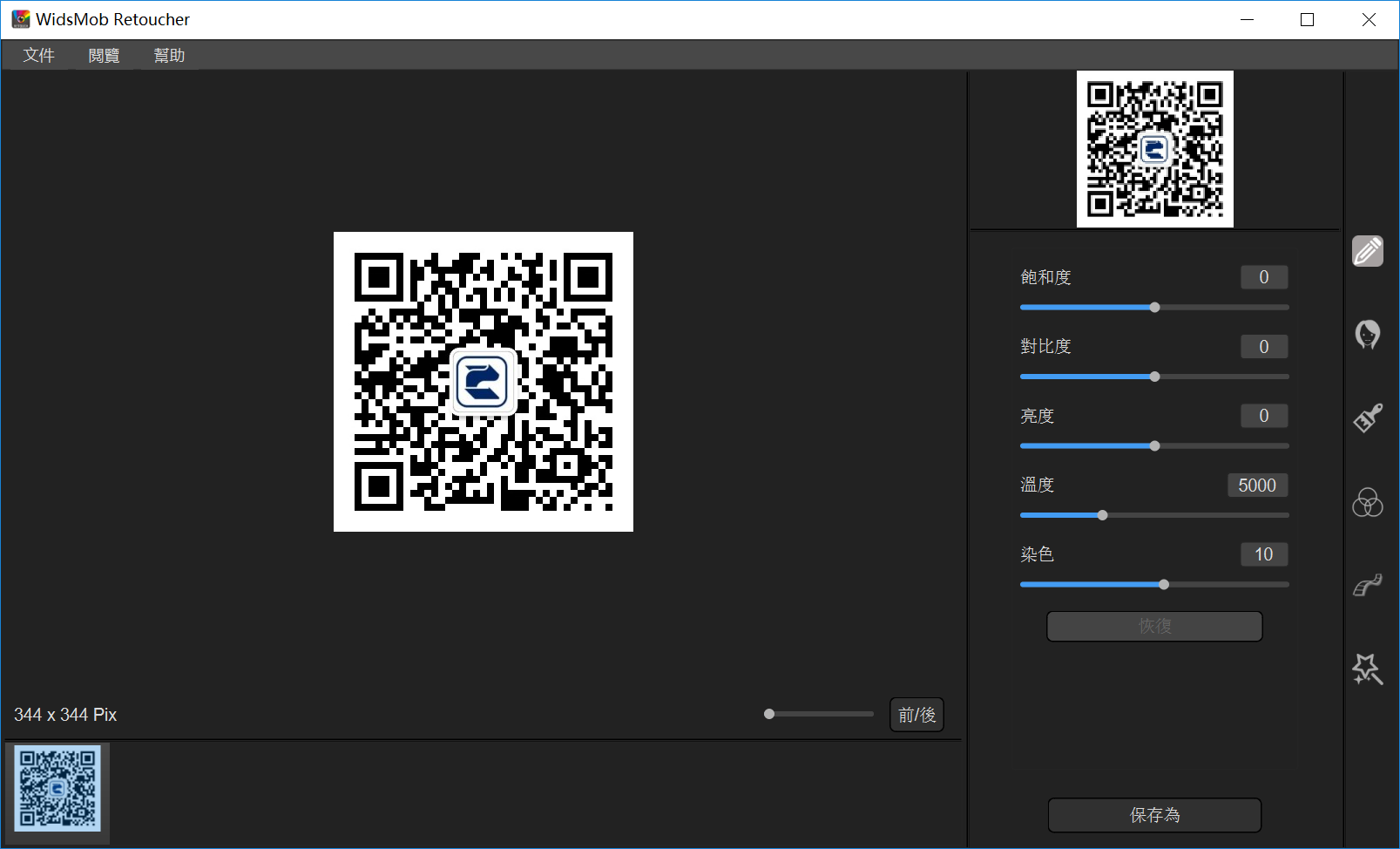This screenshot has height=849, width=1400.
Task: Maximize the WidsMob Retoucher window
Action: point(1307,19)
